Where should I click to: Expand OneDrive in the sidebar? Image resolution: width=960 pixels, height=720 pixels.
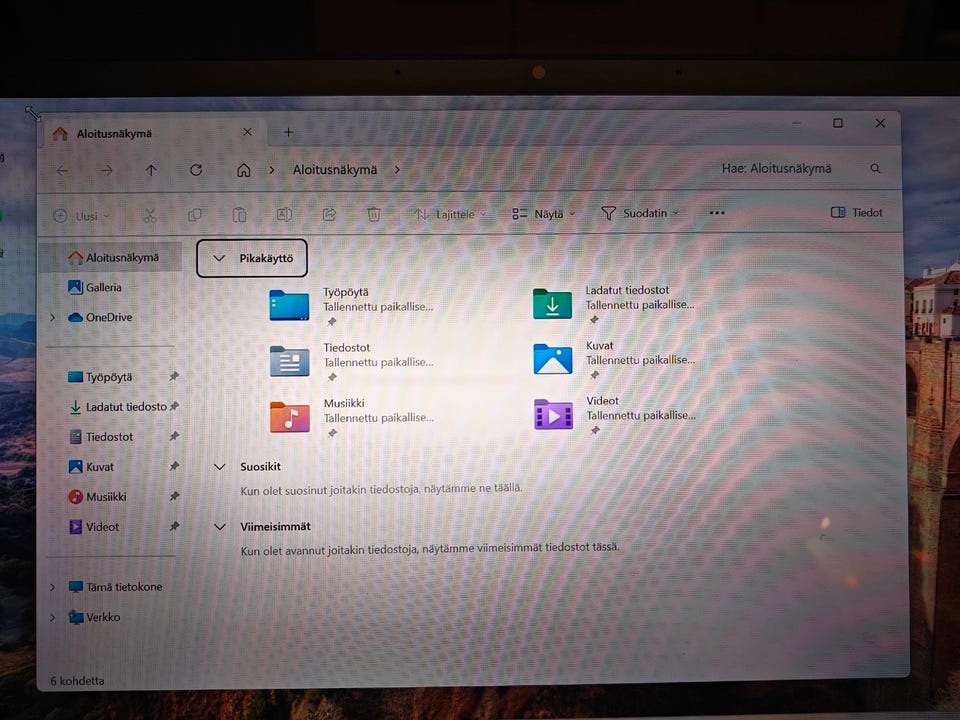pyautogui.click(x=53, y=317)
